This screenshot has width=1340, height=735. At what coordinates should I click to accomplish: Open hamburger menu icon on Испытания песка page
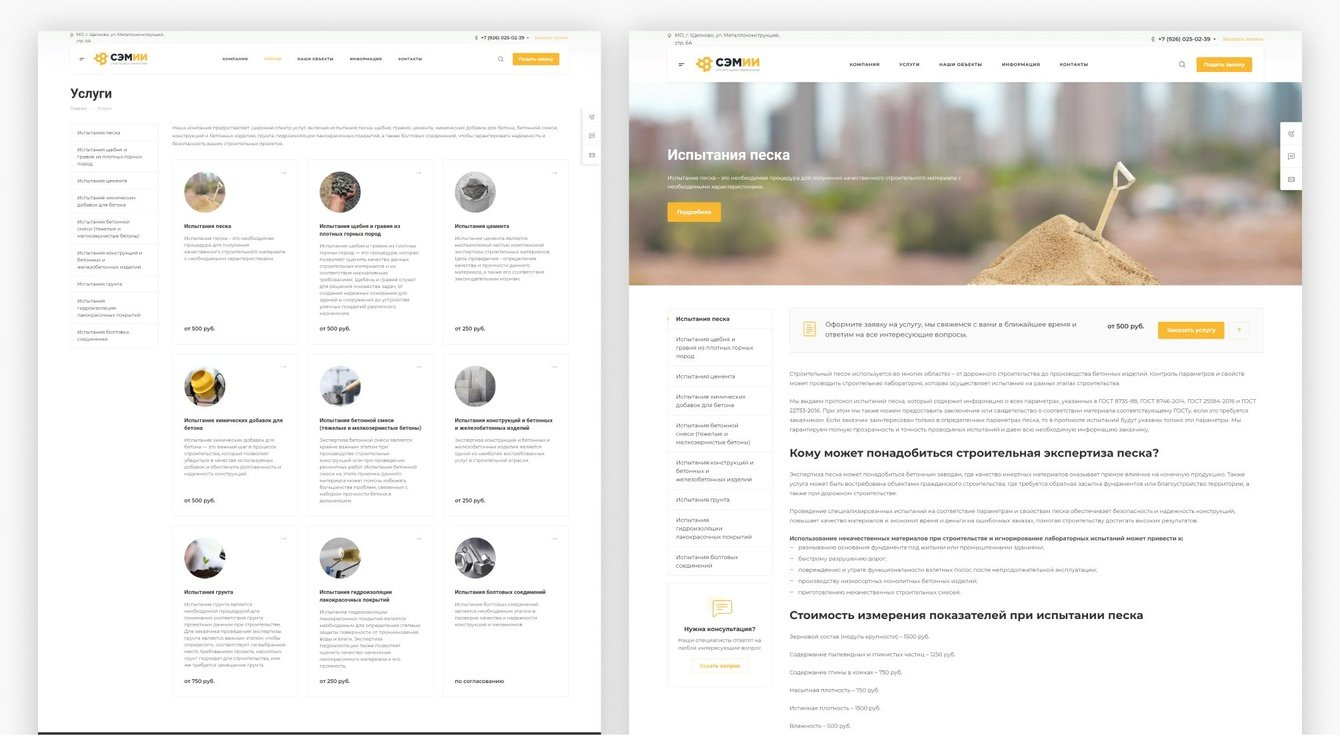[x=681, y=65]
